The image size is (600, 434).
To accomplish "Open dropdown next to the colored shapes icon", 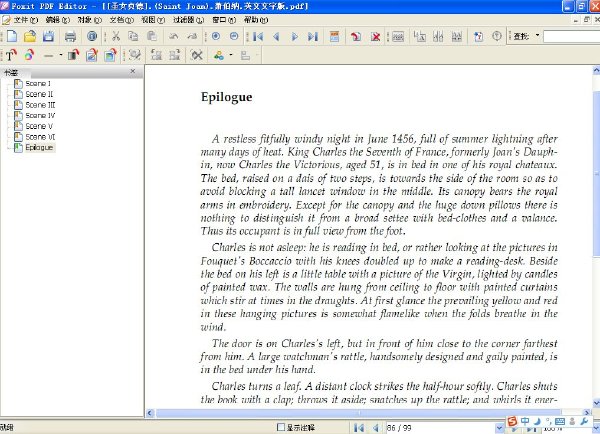I will pos(231,55).
